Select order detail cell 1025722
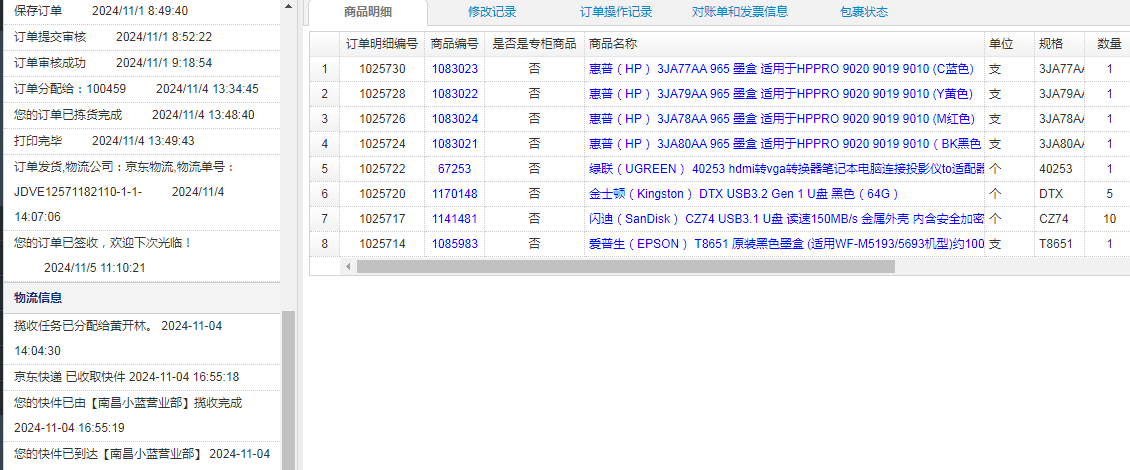 click(x=382, y=169)
